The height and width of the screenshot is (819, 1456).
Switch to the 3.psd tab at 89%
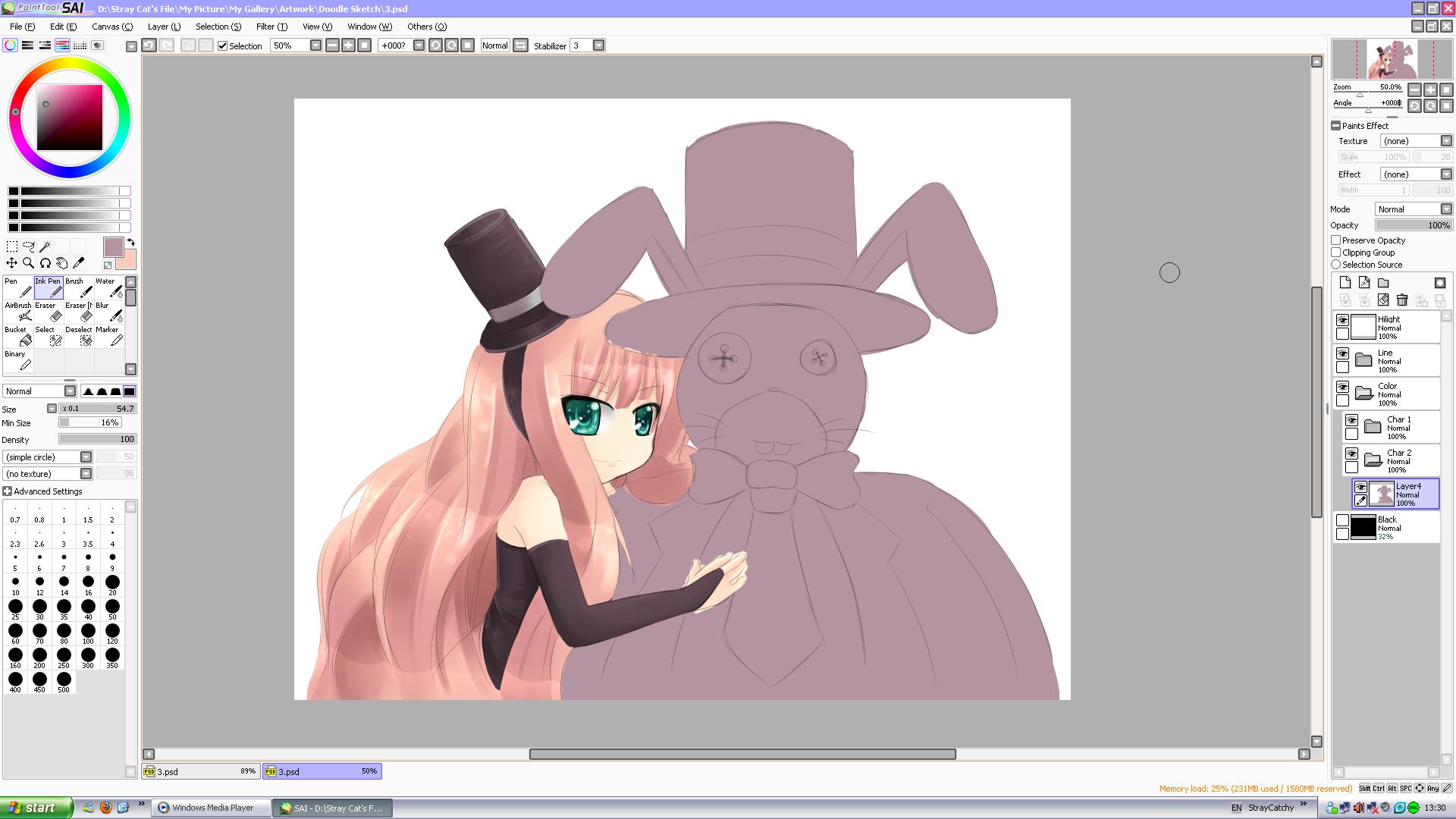pos(200,771)
